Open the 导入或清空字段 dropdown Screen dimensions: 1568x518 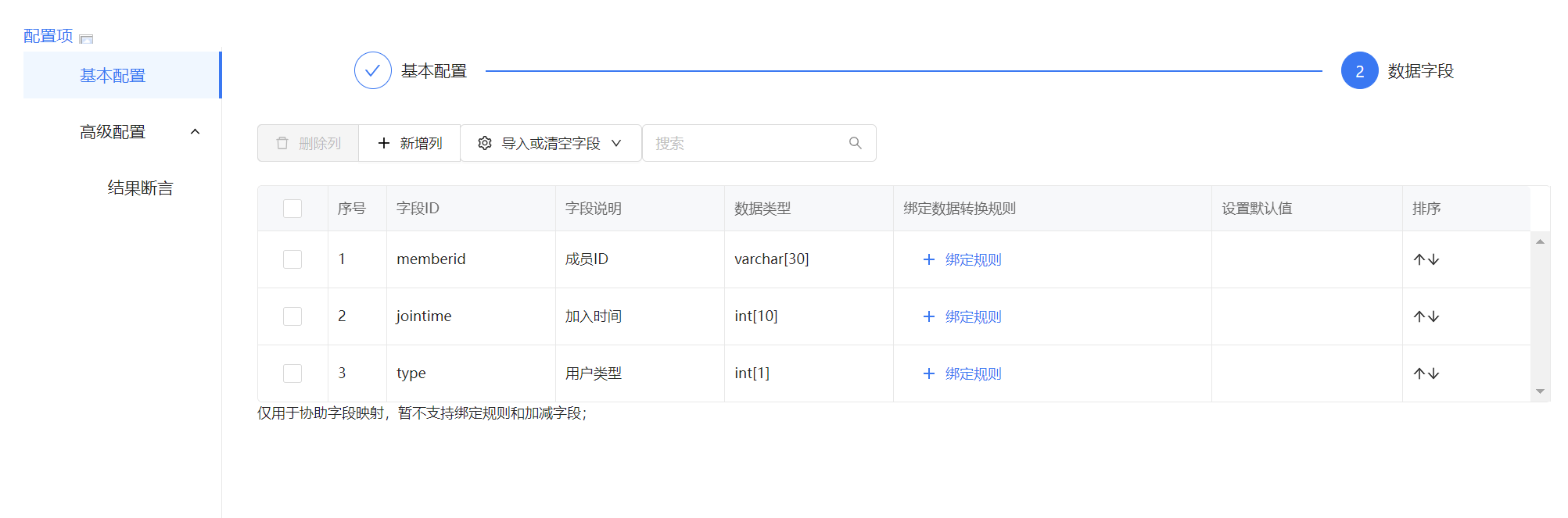pos(551,143)
